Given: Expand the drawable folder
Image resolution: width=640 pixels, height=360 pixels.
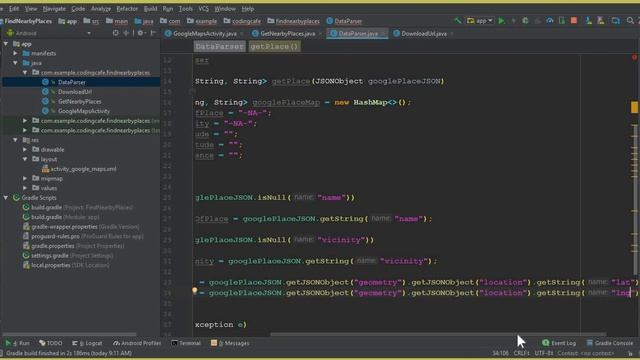Looking at the screenshot, I should (x=25, y=149).
